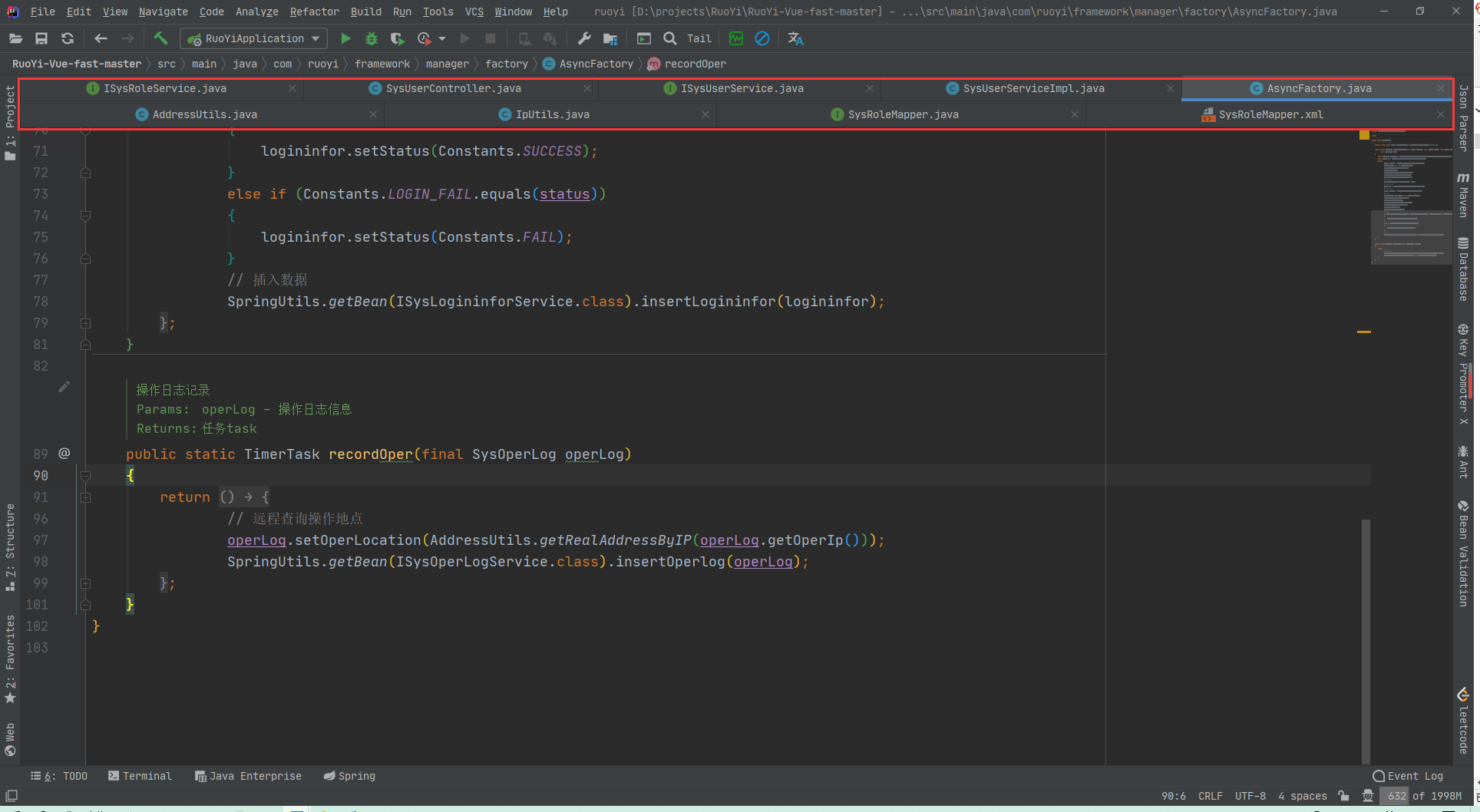Close the ISysRoleService.java tab
1480x812 pixels.
pos(292,88)
